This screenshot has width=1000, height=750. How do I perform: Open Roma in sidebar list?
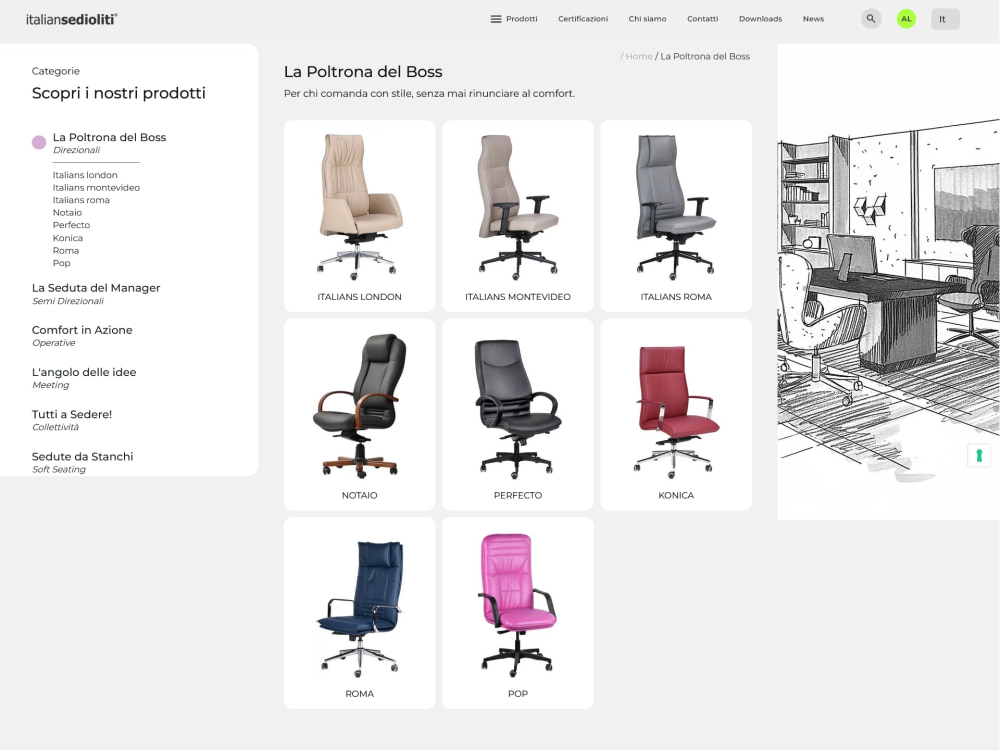pos(66,251)
